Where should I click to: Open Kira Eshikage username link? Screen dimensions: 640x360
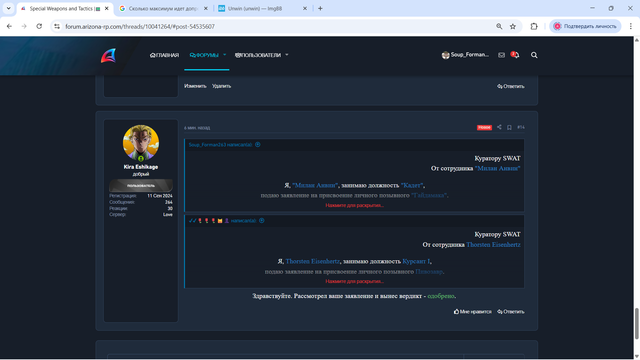[141, 167]
